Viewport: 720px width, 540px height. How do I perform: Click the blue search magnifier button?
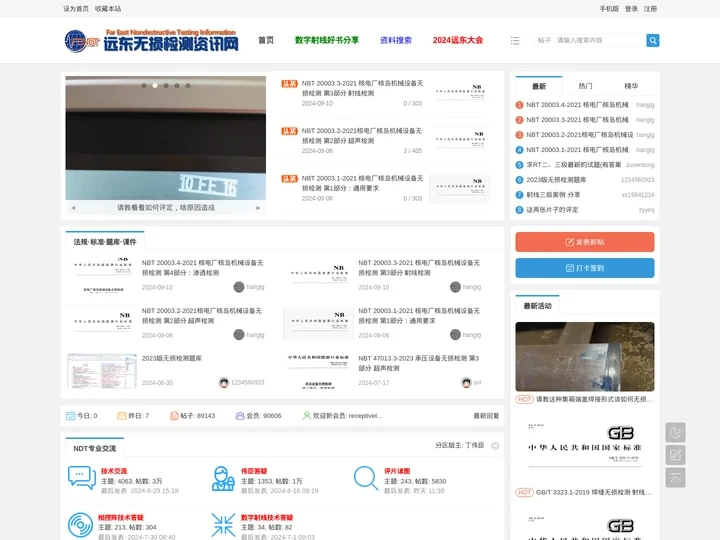point(652,40)
